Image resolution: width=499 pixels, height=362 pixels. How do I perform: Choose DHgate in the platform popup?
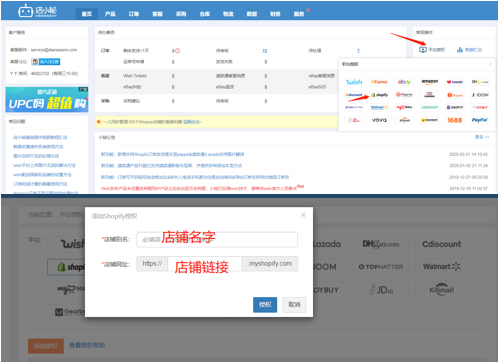pyautogui.click(x=480, y=82)
